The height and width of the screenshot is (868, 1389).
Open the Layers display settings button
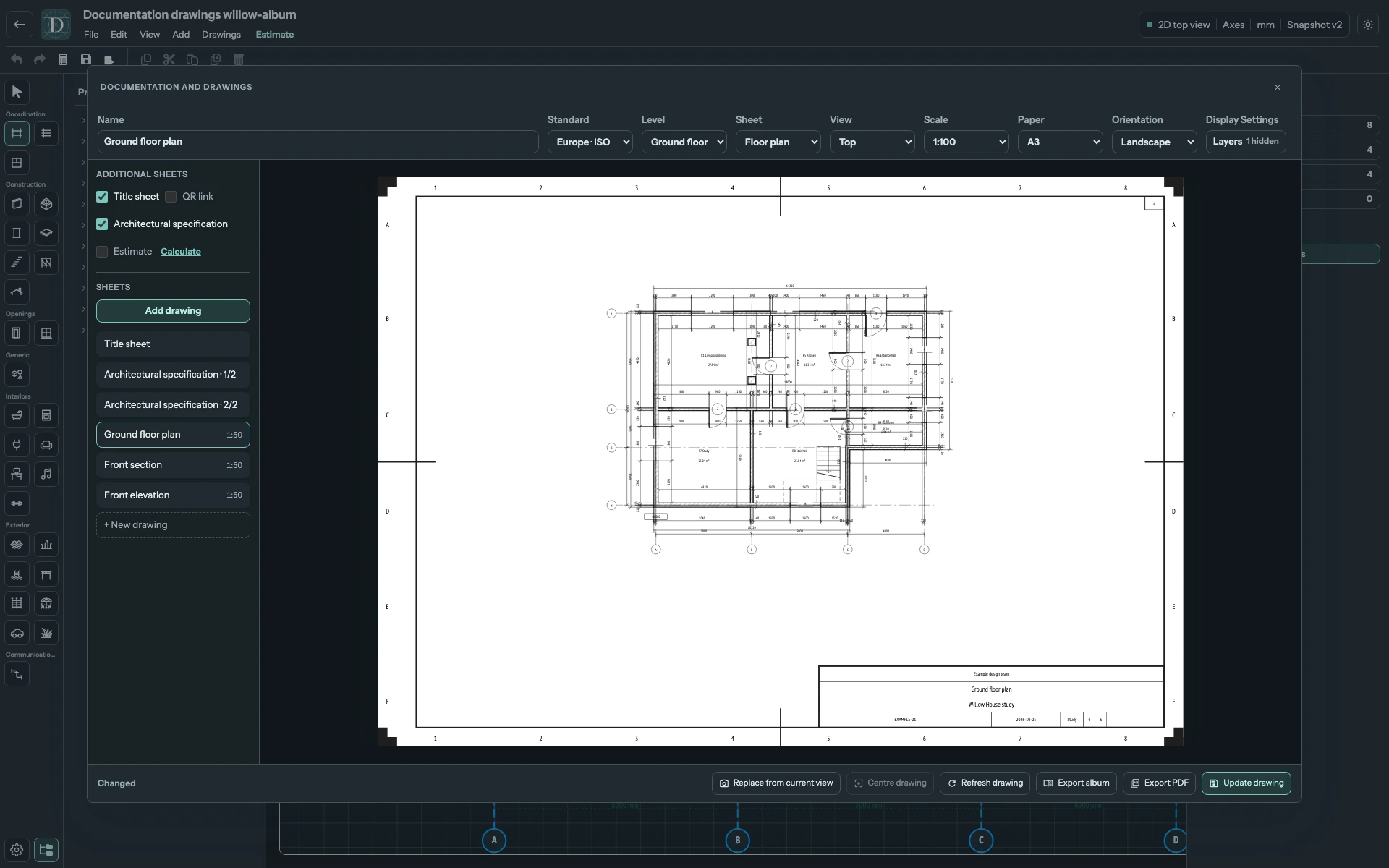pos(1245,142)
